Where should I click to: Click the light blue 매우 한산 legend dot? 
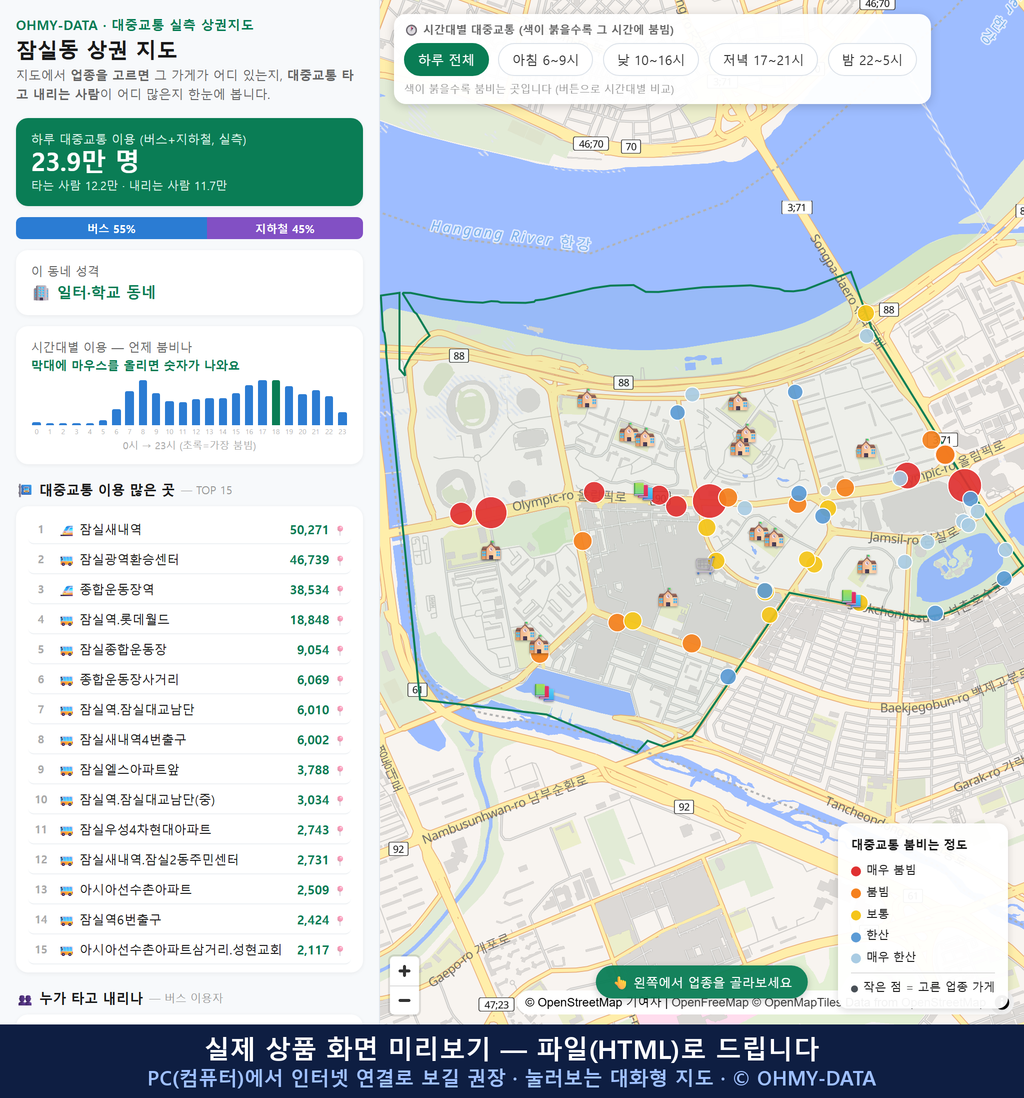[x=855, y=958]
